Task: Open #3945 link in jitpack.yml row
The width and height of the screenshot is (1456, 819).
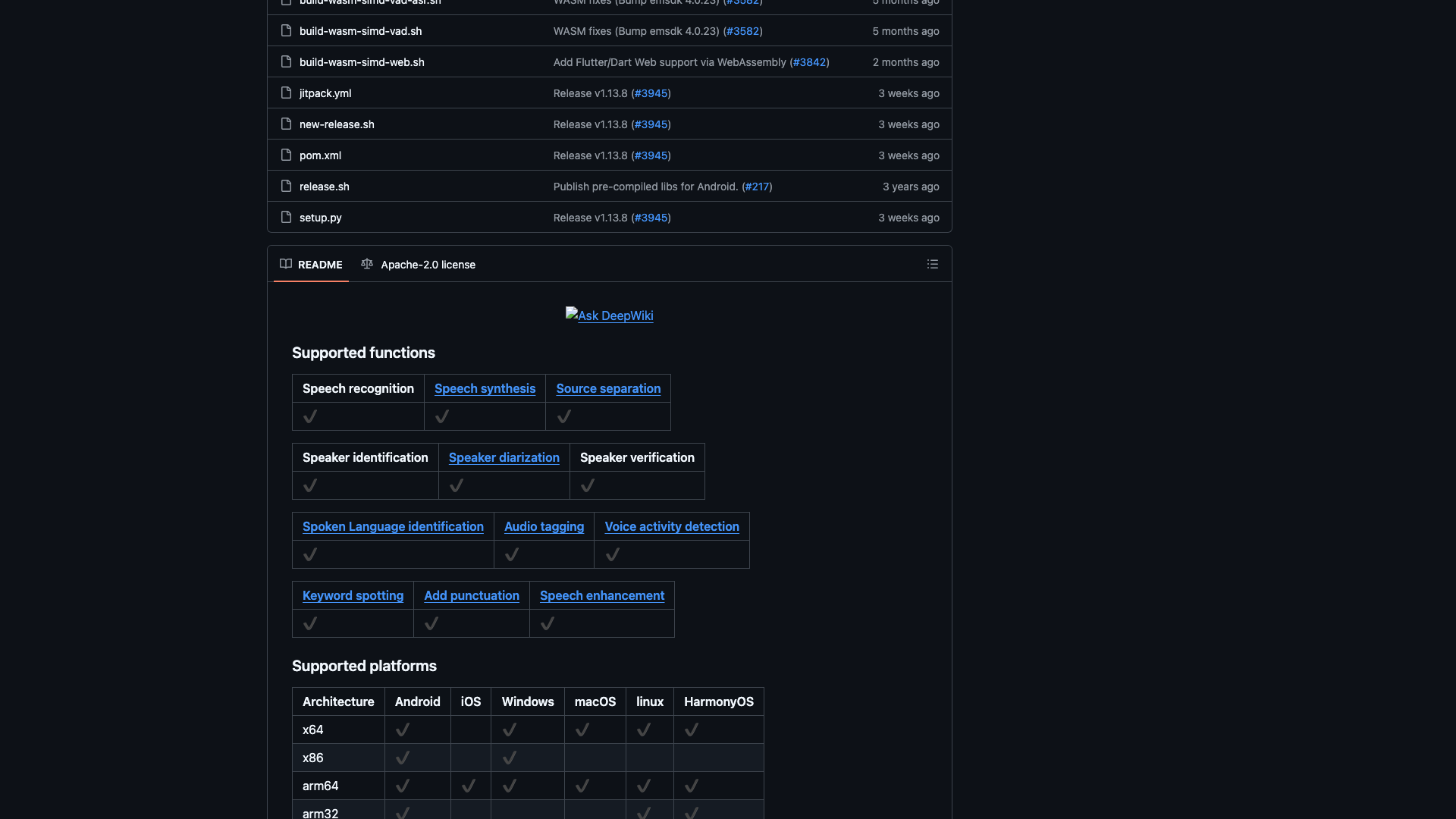Action: tap(651, 93)
